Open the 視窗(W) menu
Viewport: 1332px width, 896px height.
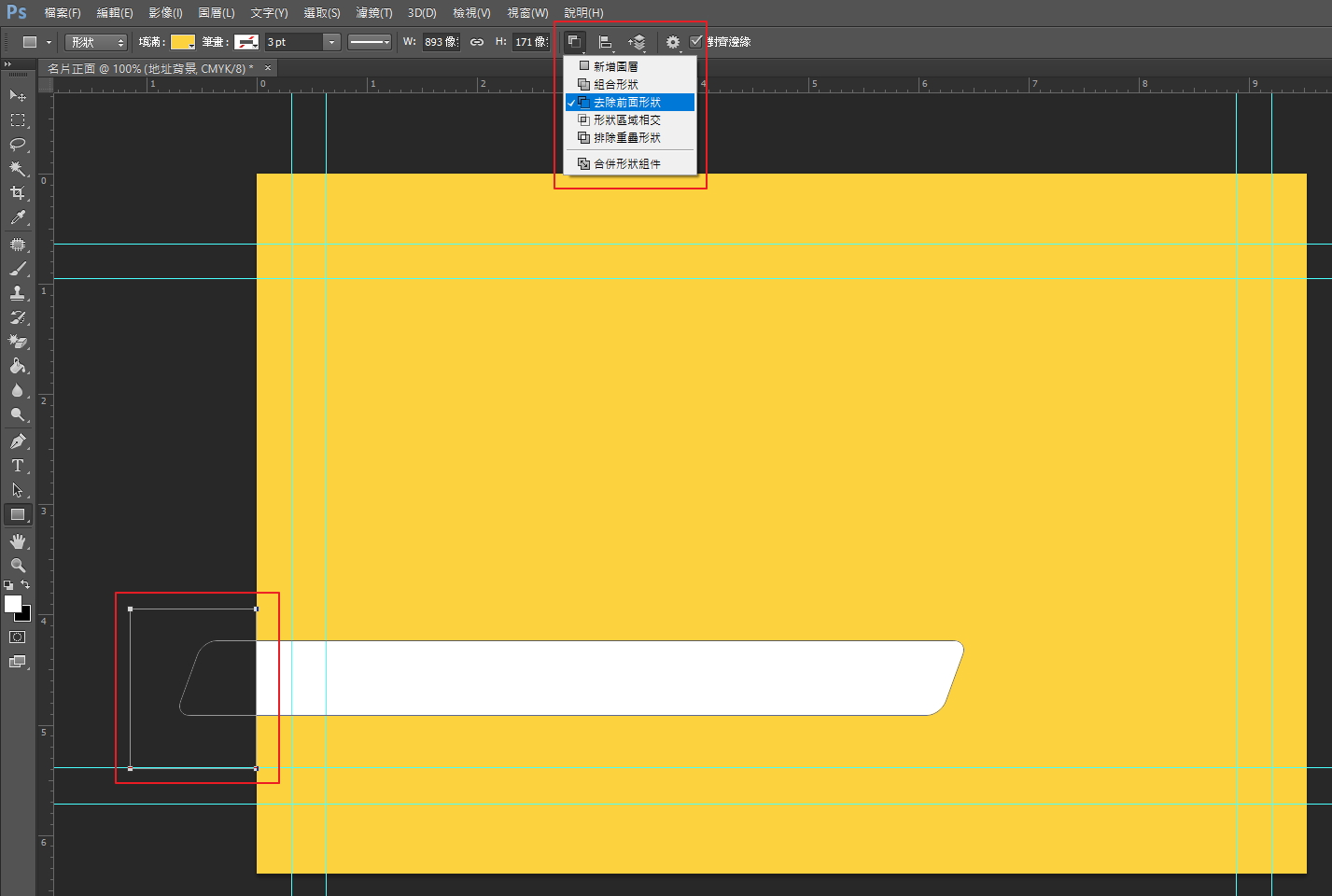(x=527, y=13)
